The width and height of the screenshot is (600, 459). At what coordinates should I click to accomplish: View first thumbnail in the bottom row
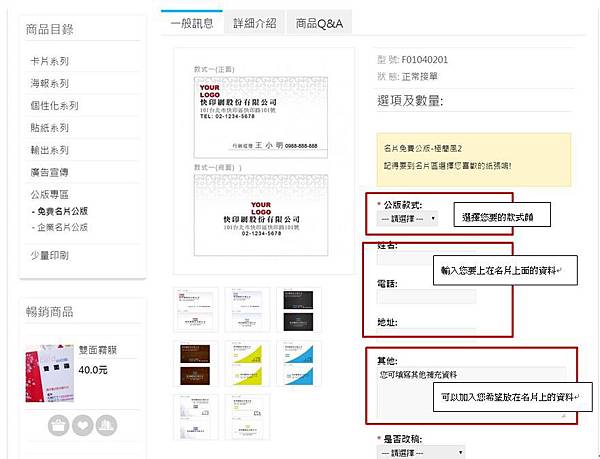[195, 417]
